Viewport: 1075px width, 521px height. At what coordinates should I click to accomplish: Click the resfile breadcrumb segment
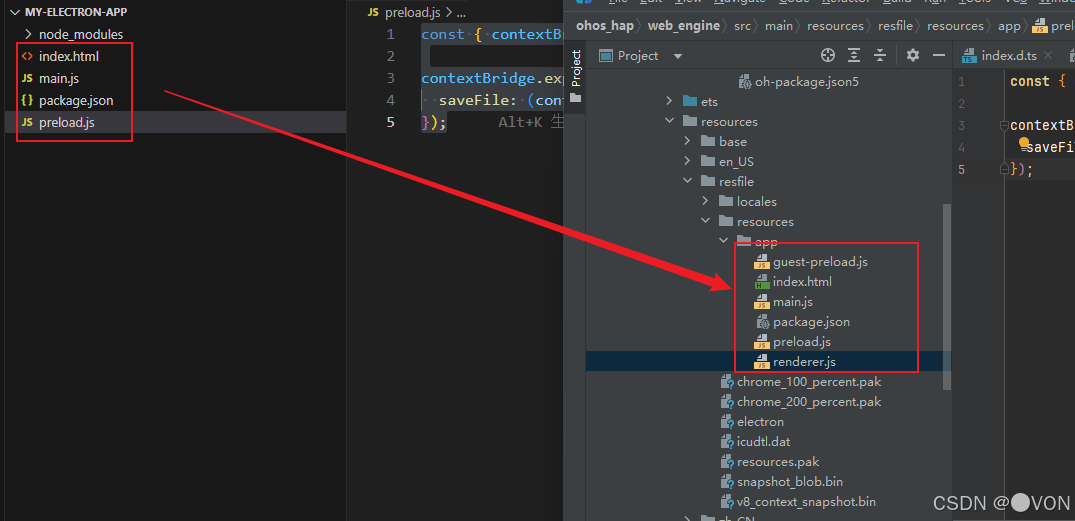click(897, 26)
